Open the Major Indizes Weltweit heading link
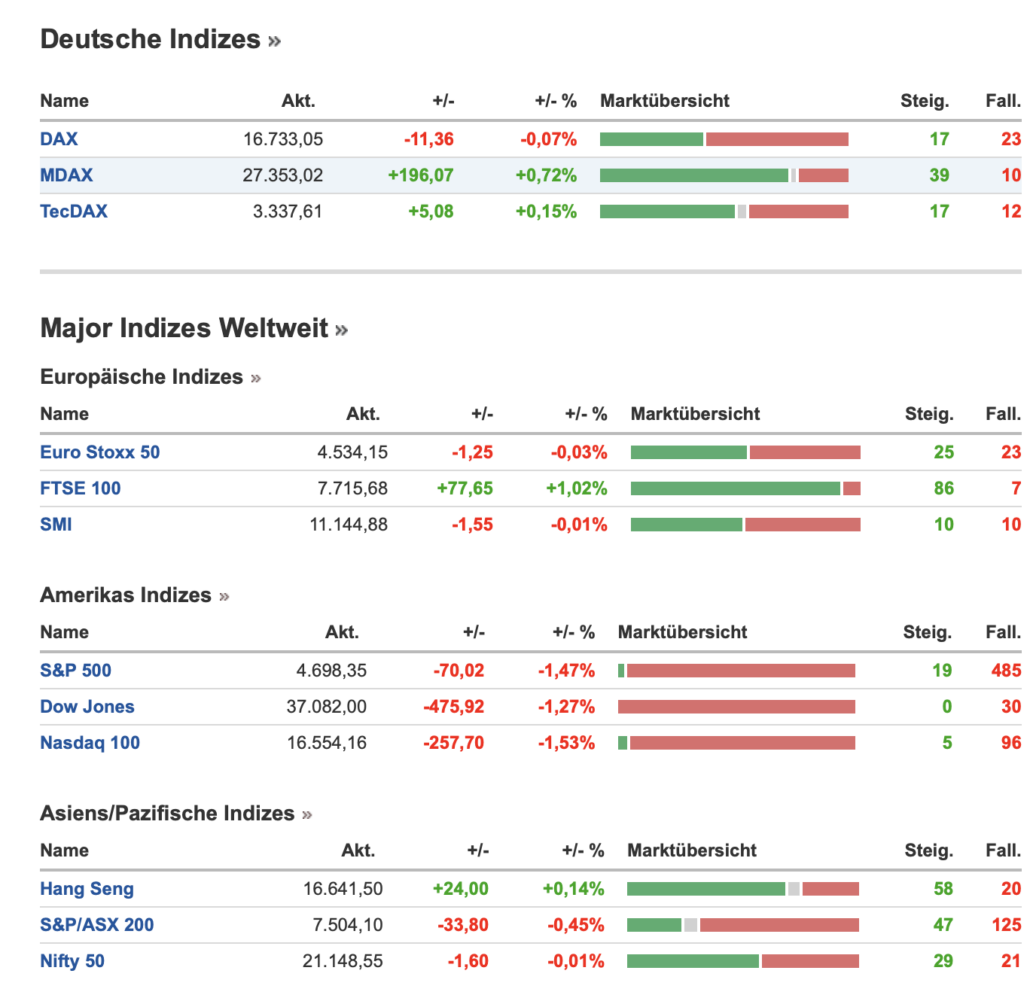 click(x=194, y=329)
